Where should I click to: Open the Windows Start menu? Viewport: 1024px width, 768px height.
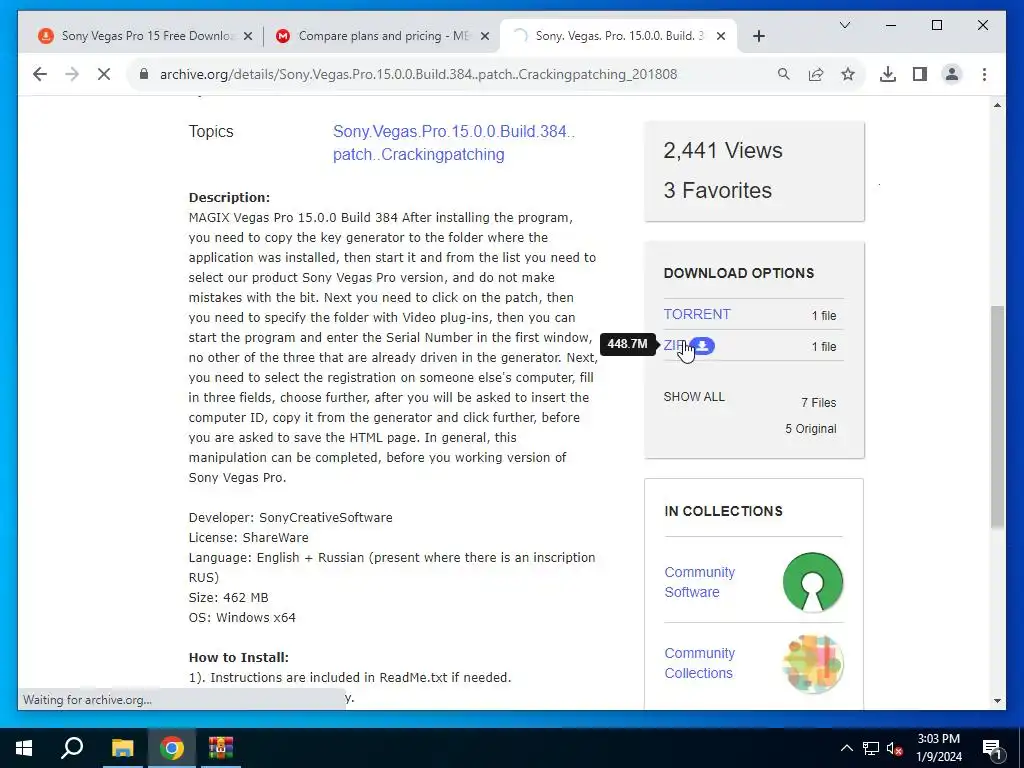coord(24,748)
